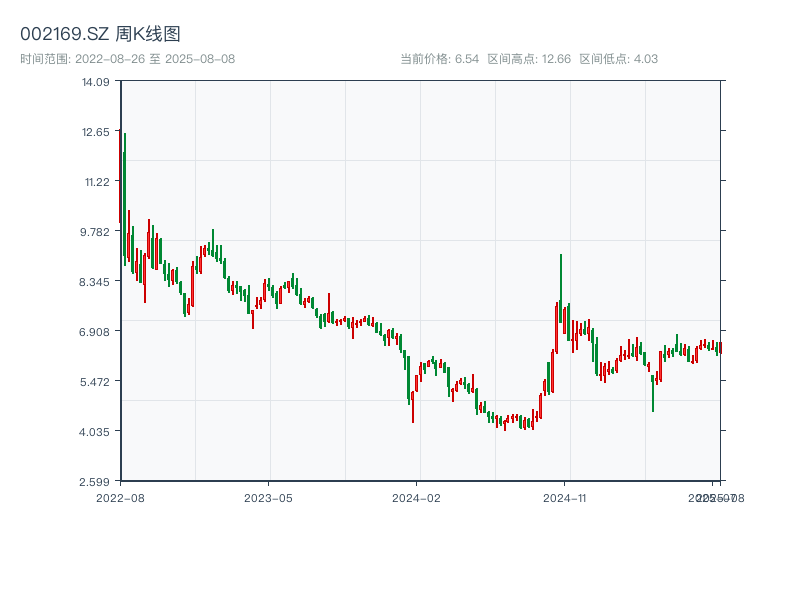Click the 6.908 y-axis label
The height and width of the screenshot is (600, 800).
(x=96, y=331)
